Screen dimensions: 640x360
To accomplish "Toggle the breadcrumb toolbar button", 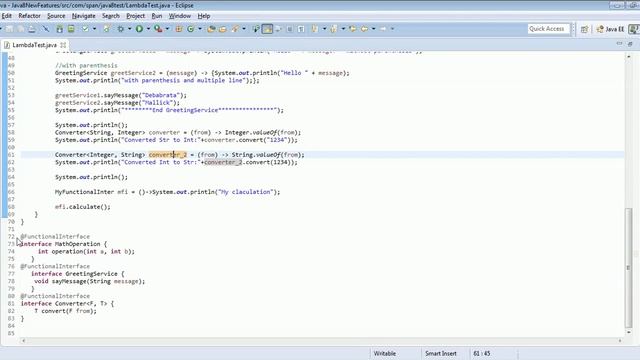I will (256, 29).
